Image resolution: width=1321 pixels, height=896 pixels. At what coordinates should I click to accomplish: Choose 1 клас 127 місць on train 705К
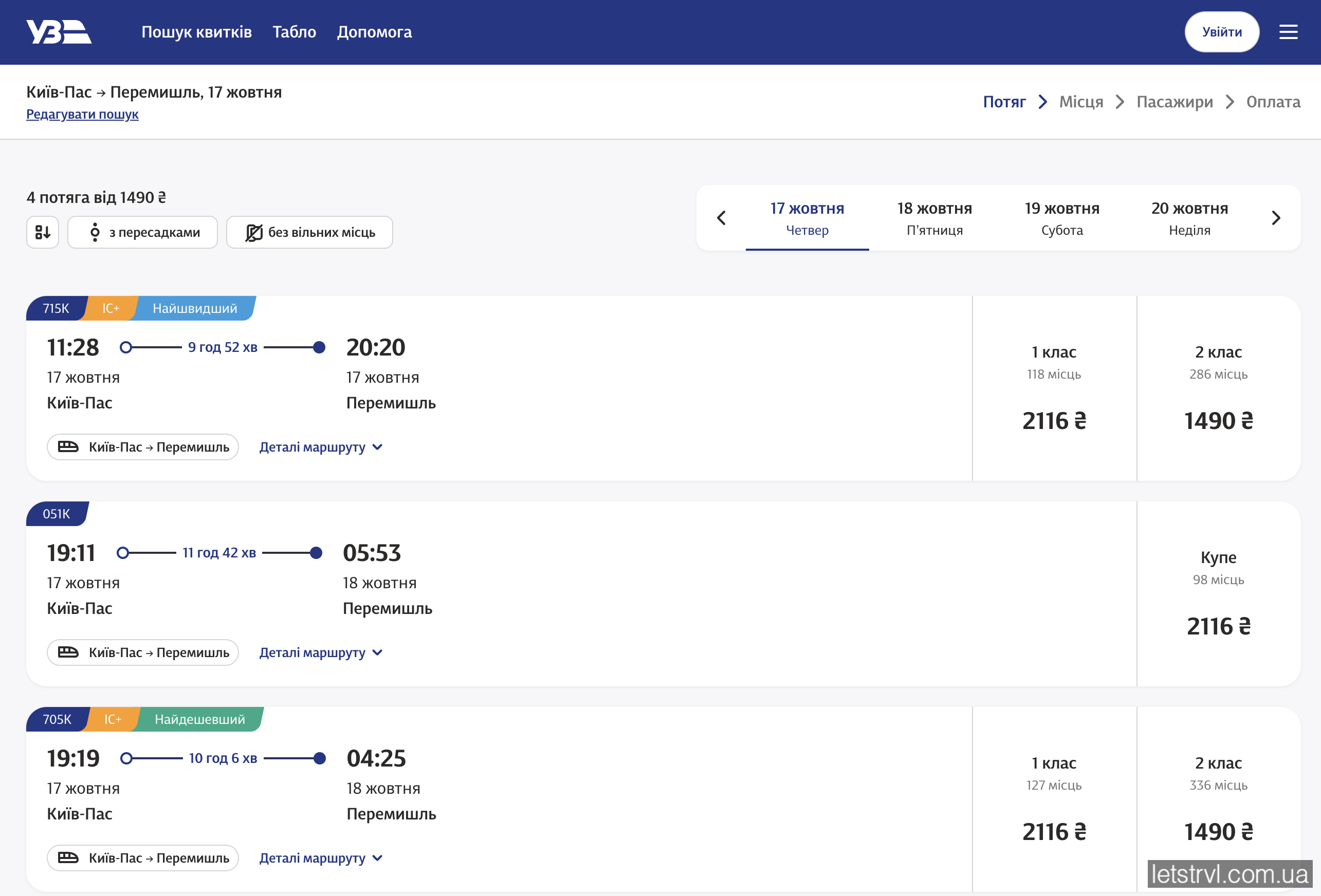(1054, 799)
